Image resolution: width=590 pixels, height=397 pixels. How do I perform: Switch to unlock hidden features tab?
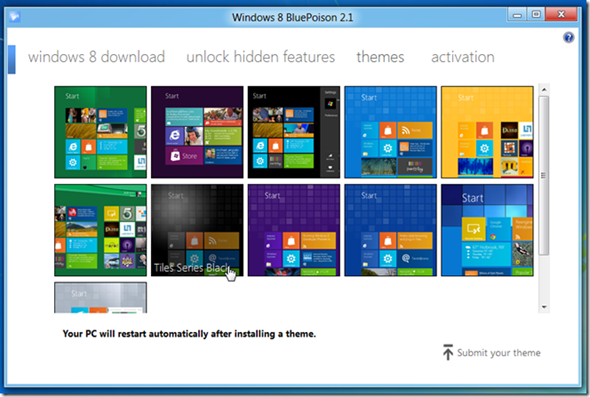tap(260, 57)
